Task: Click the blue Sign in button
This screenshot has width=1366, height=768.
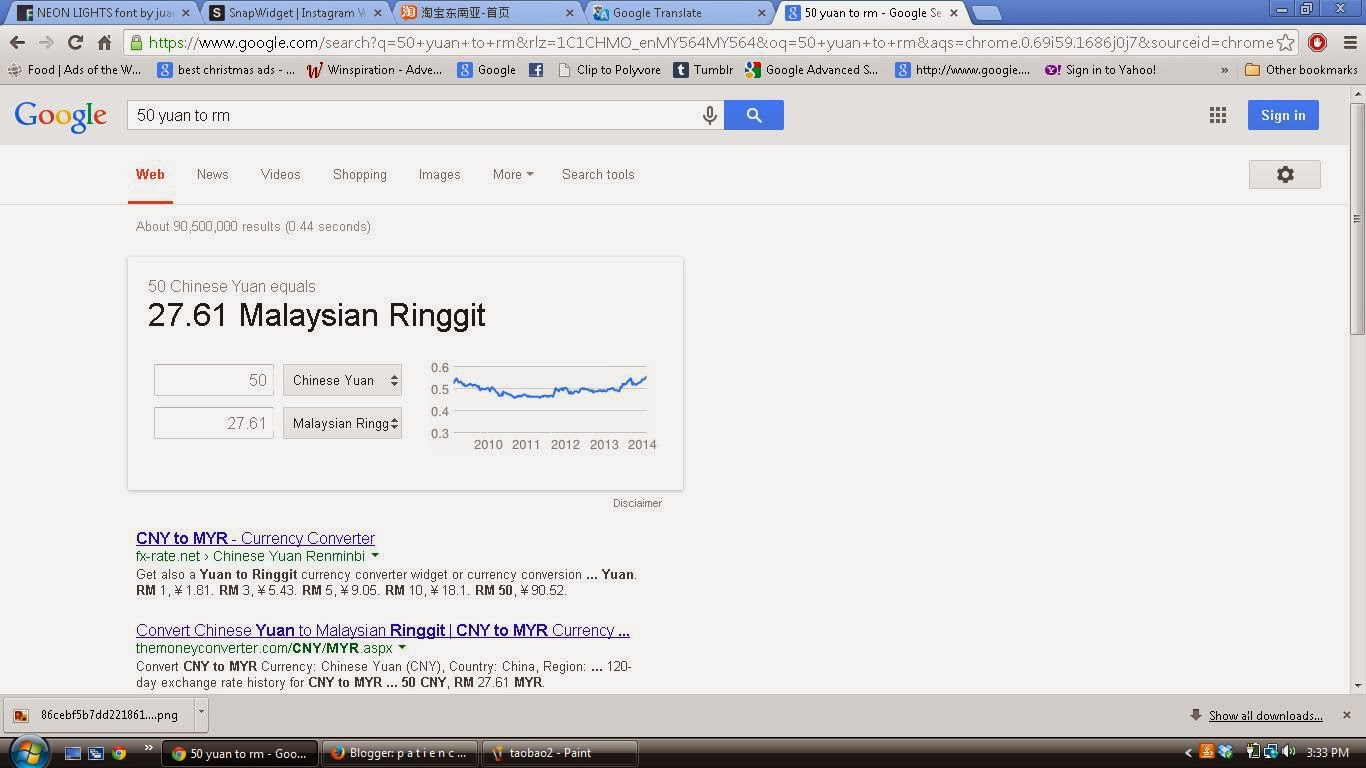Action: (1283, 115)
